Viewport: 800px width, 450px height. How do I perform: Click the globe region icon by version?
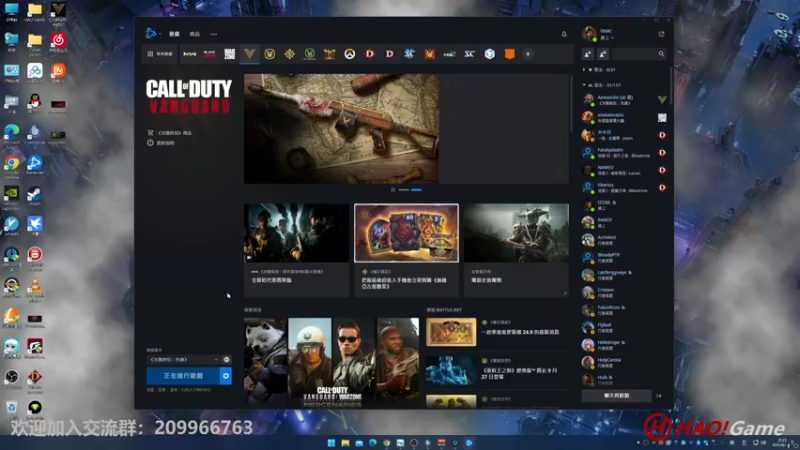coord(227,360)
